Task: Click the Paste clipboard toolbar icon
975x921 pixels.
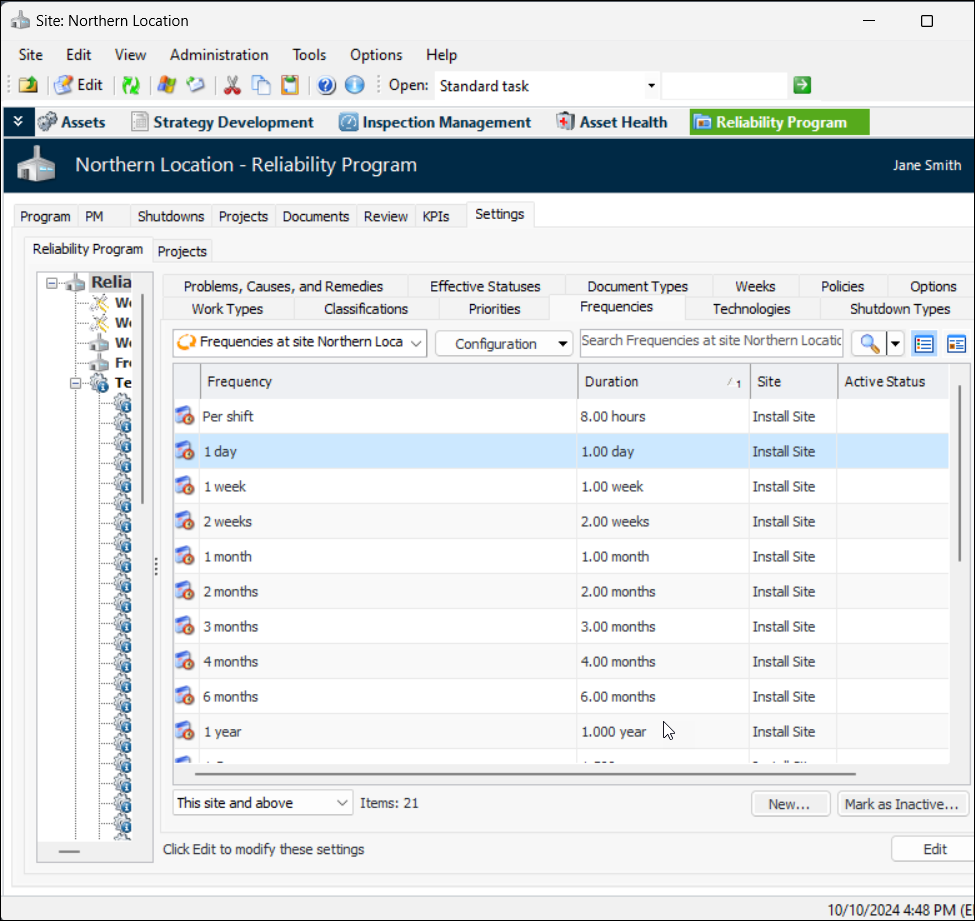Action: click(x=290, y=86)
